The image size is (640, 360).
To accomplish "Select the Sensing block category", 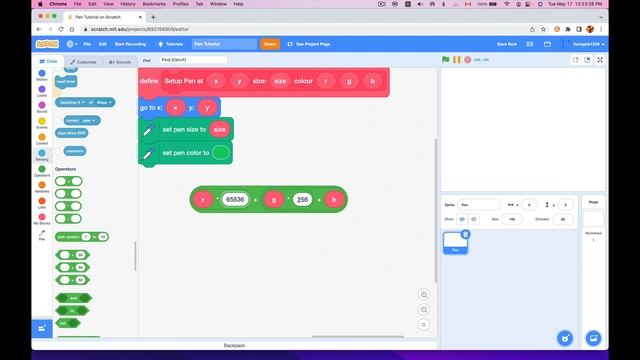I will 42,155.
